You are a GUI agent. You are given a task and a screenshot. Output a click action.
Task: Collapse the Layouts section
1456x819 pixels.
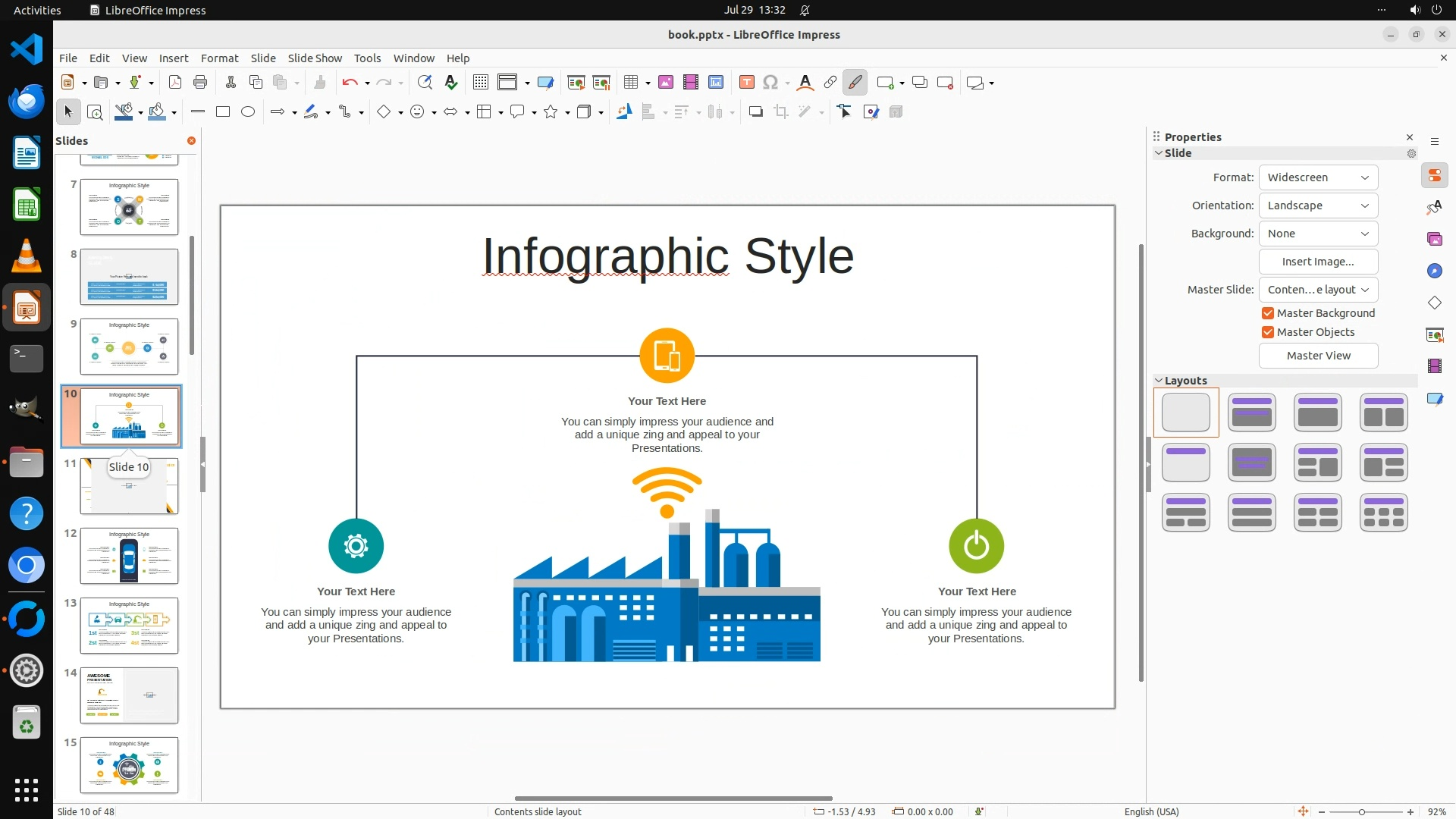[x=1159, y=381]
